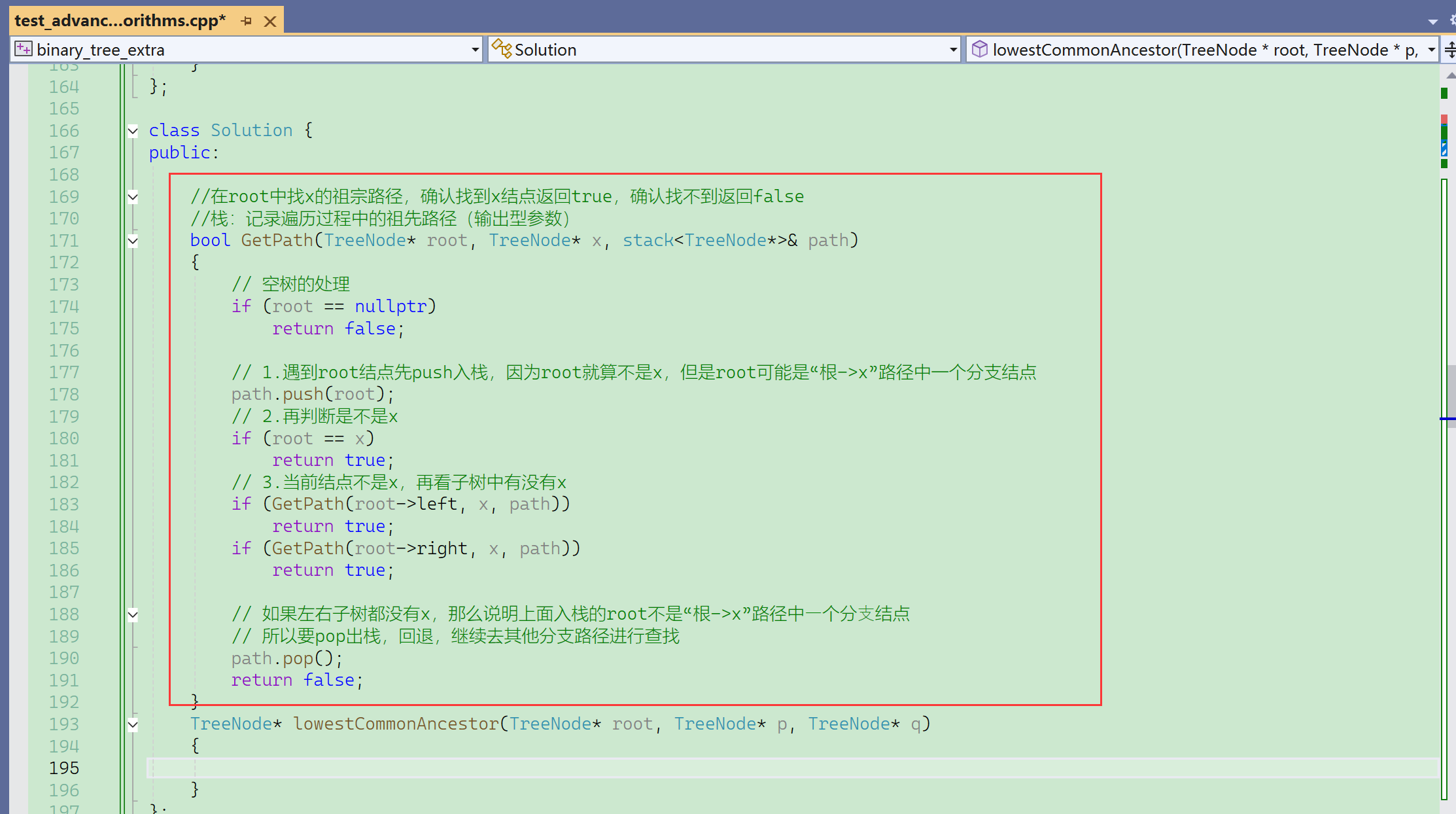
Task: Open the lowestCommonAncestor member dropdown
Action: coord(1431,50)
